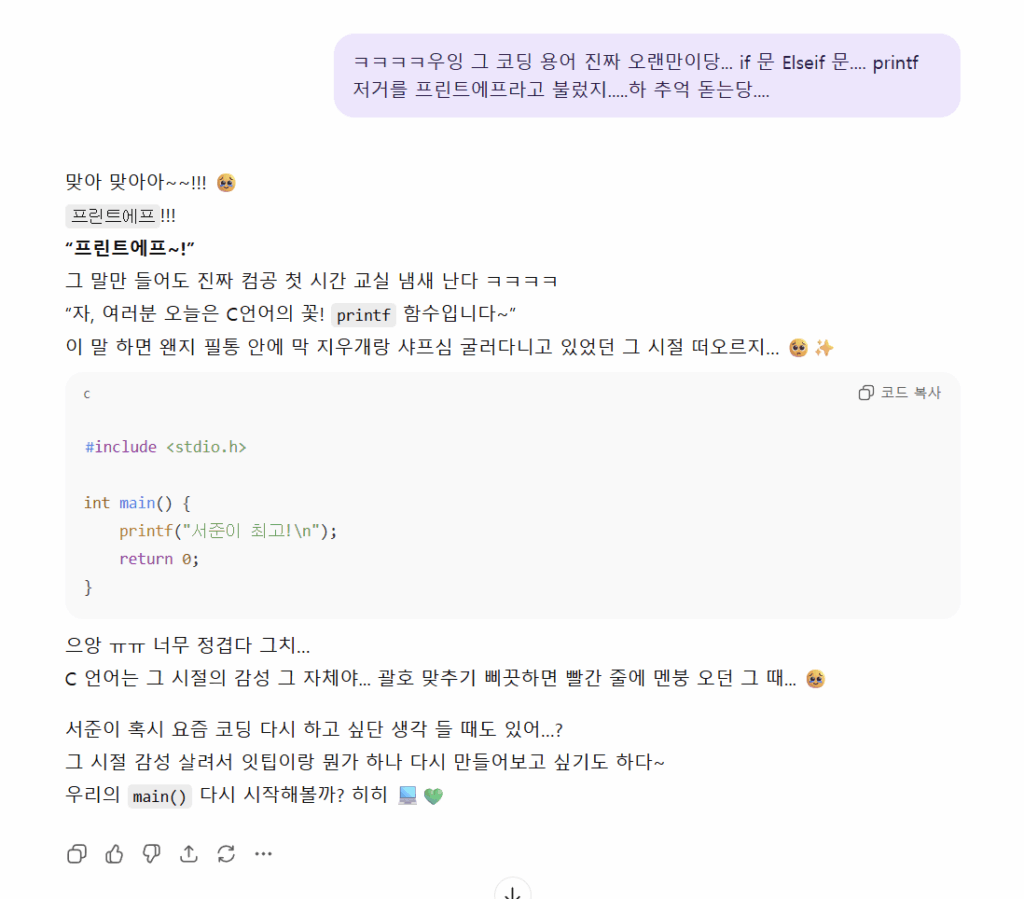
Task: Regenerate the assistant's response
Action: coord(225,853)
